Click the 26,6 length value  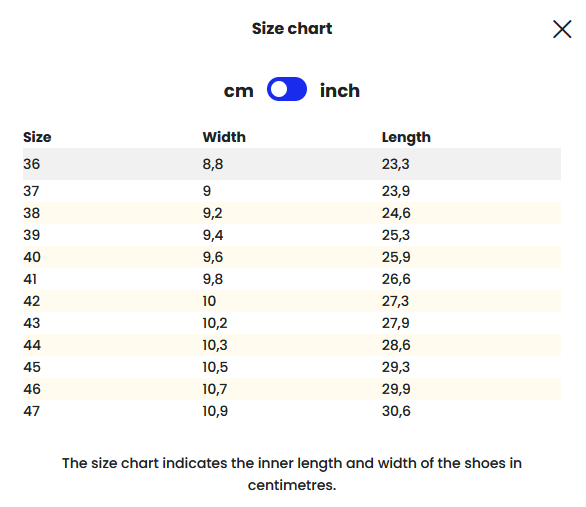[396, 279]
